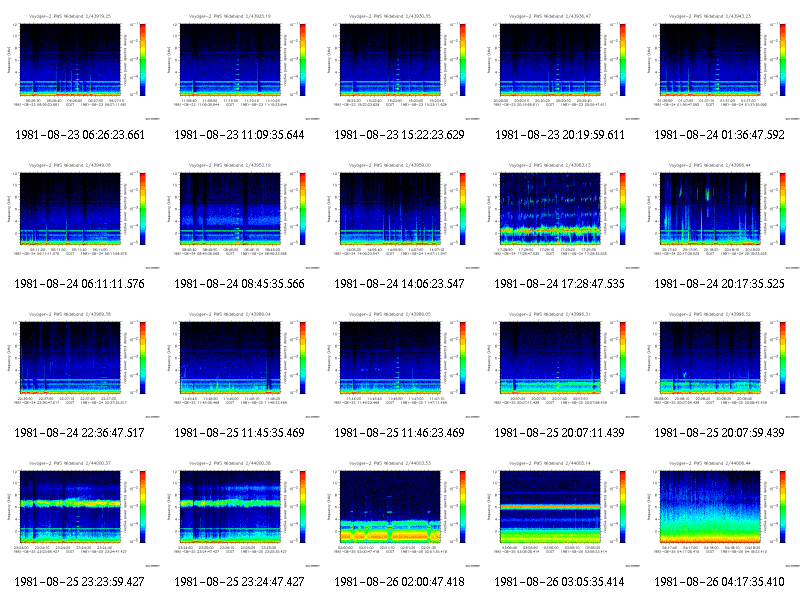Open spectrogram thumbnail dated 1981-08-23 11:09:35.644
The image size is (800, 596).
click(x=240, y=66)
